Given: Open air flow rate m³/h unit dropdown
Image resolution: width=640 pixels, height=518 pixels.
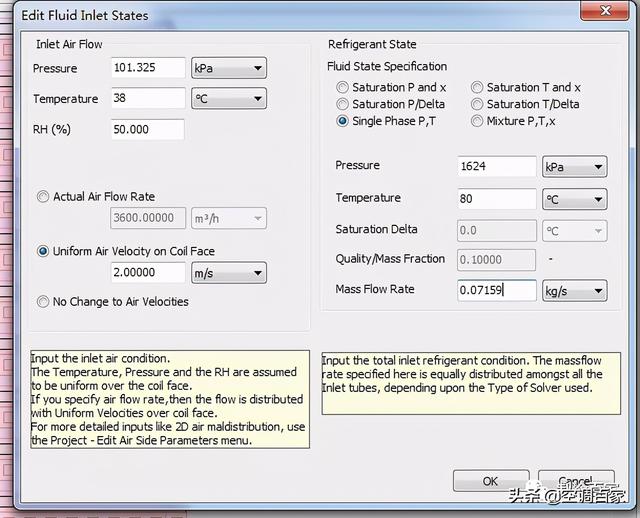Looking at the screenshot, I should pyautogui.click(x=229, y=218).
